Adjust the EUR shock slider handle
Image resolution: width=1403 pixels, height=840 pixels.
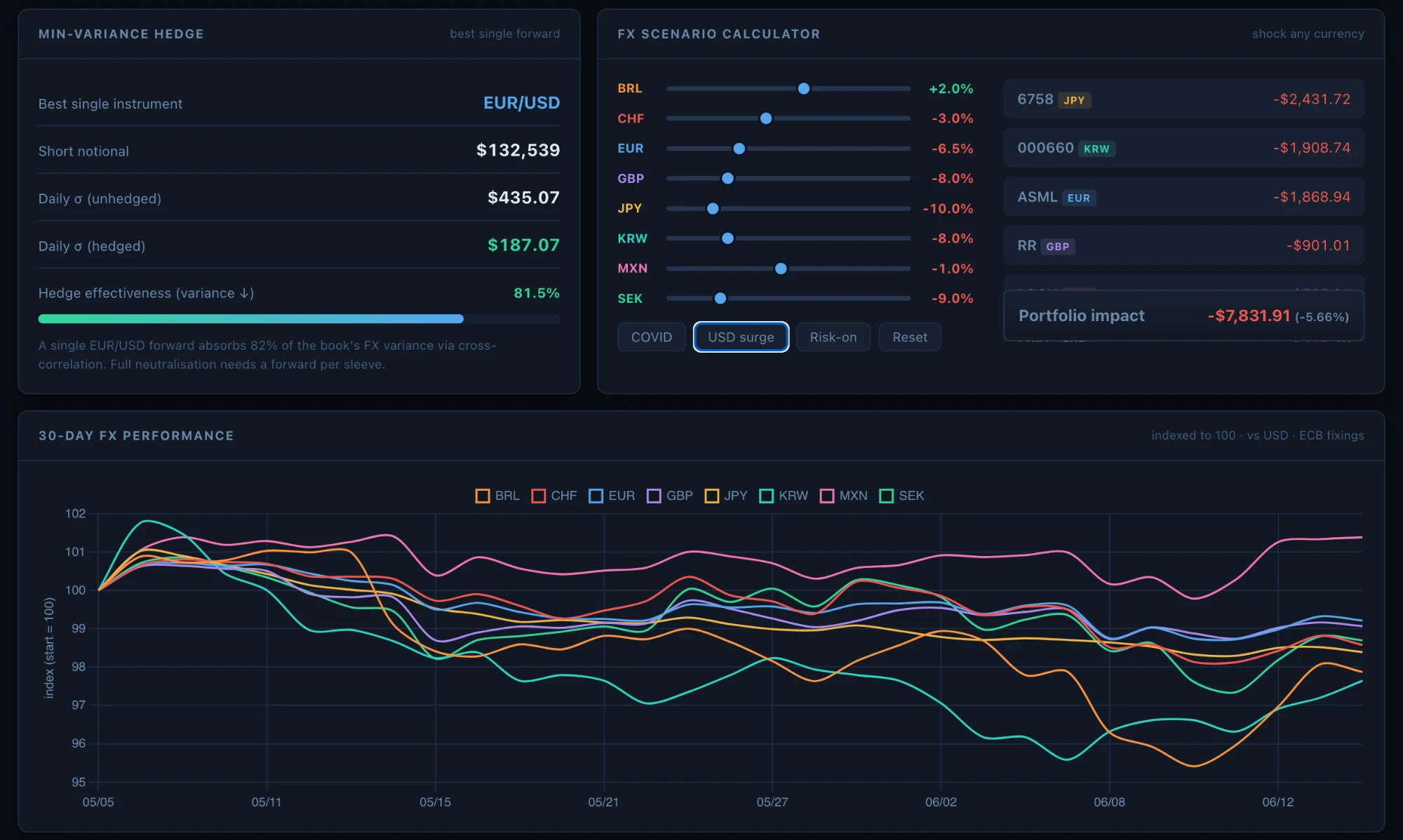pyautogui.click(x=739, y=149)
